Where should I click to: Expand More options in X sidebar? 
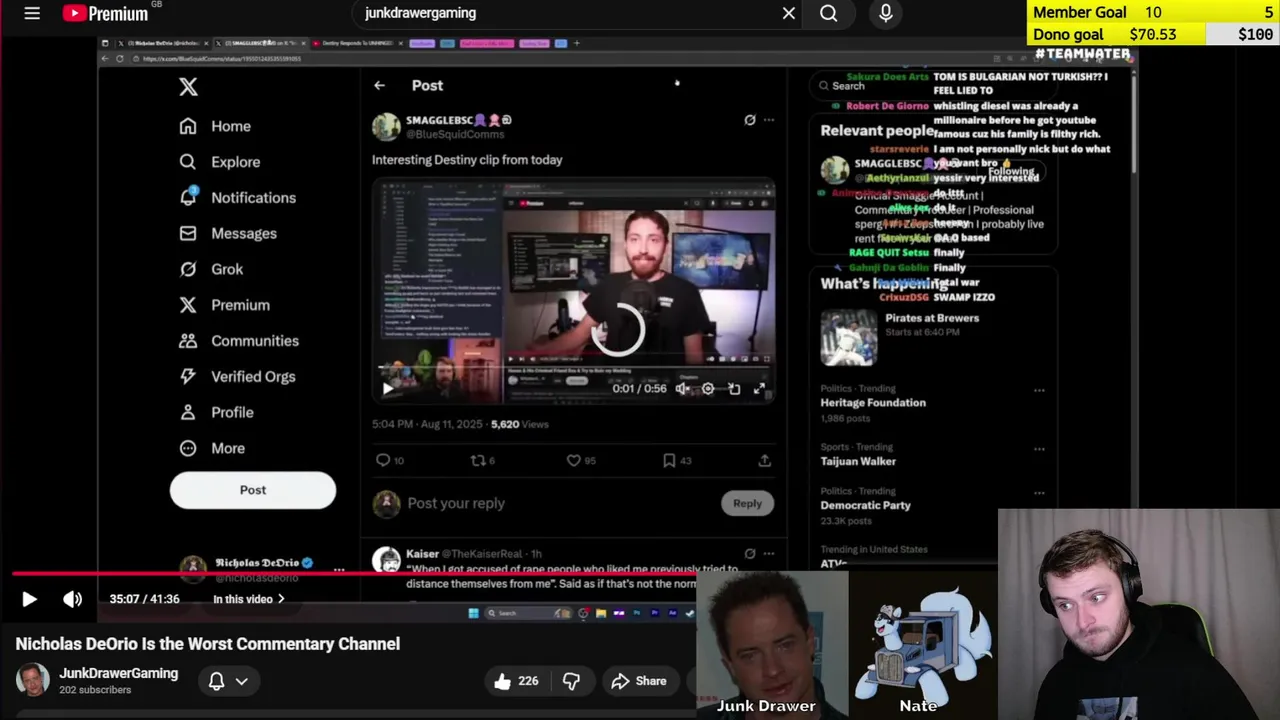[x=212, y=448]
